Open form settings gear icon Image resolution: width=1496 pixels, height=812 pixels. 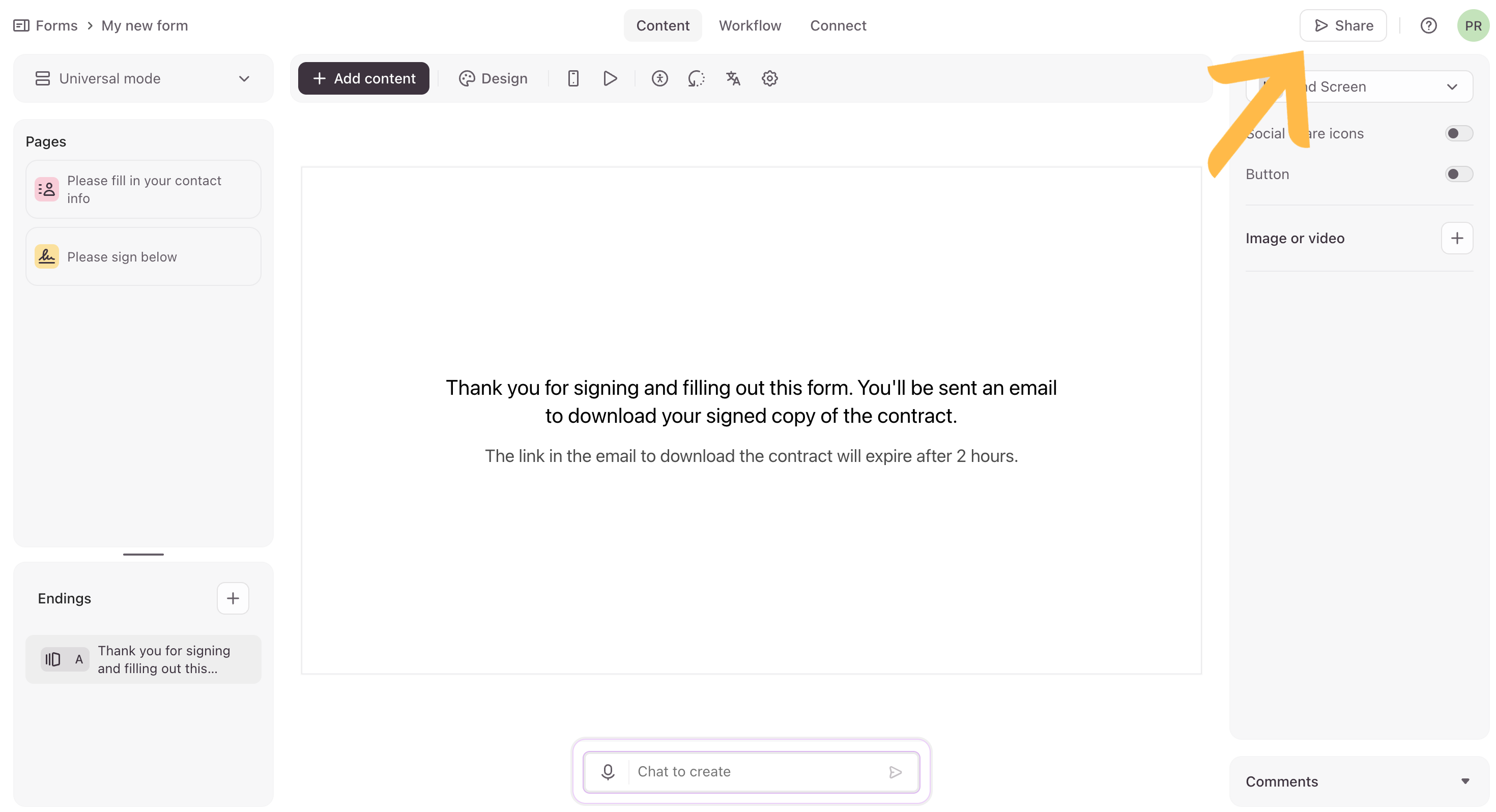click(769, 78)
